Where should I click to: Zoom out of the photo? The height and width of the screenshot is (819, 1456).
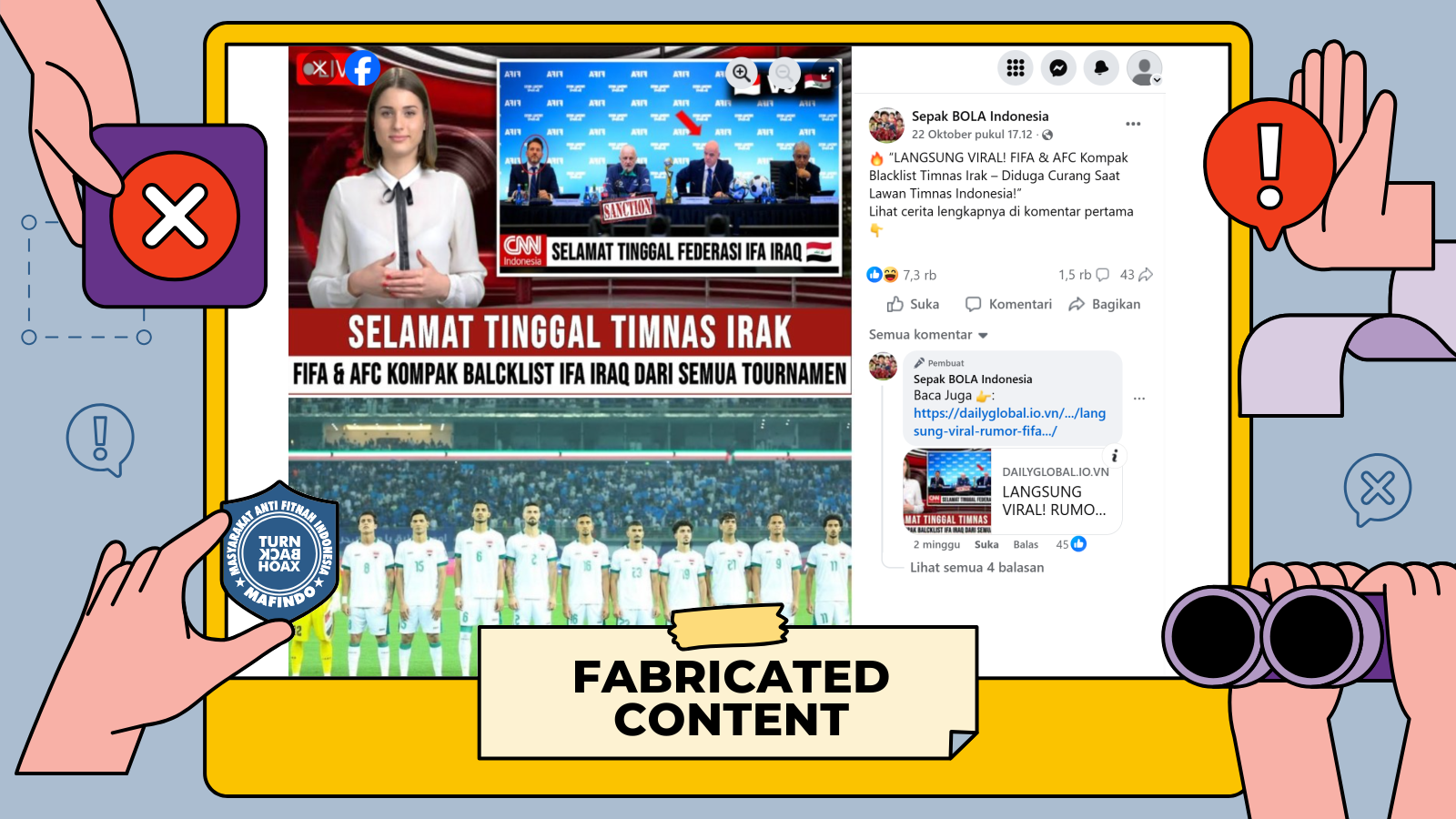tap(784, 73)
